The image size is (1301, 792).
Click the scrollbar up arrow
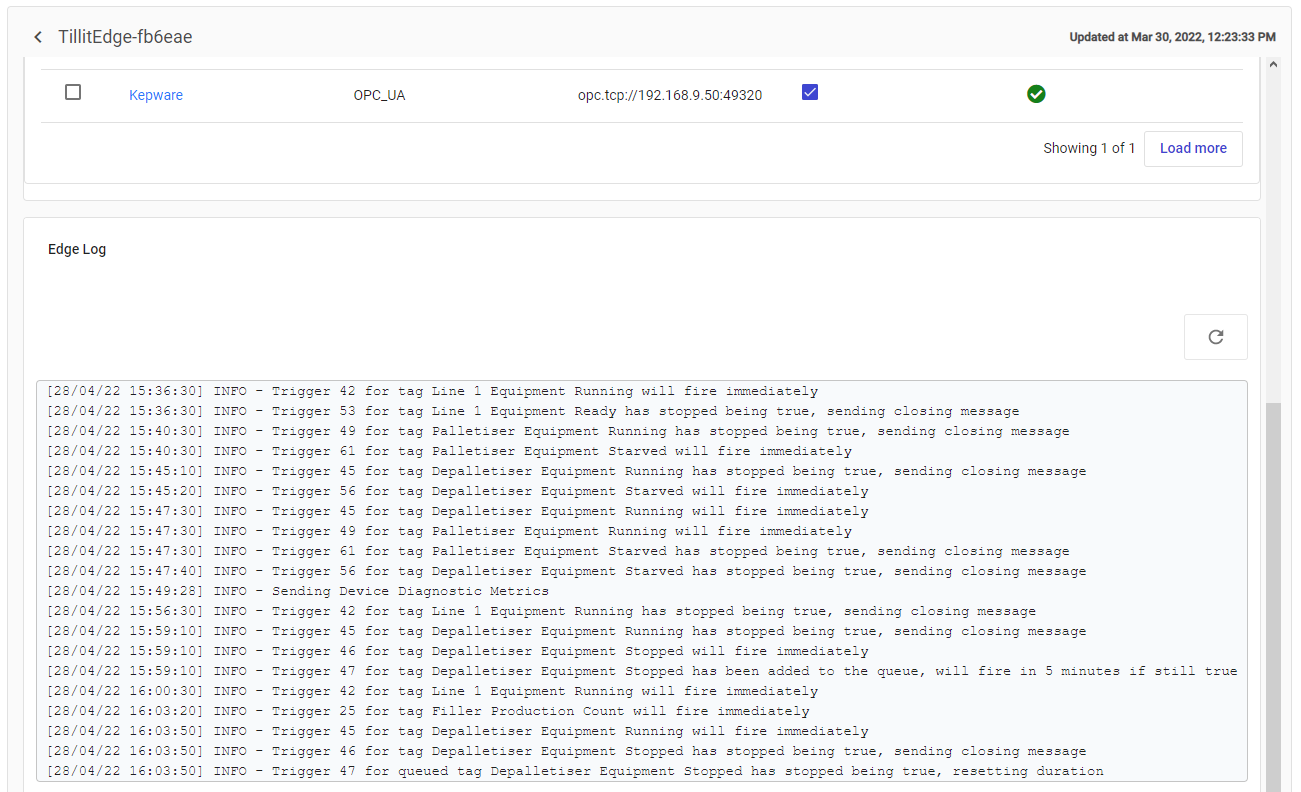point(1273,64)
